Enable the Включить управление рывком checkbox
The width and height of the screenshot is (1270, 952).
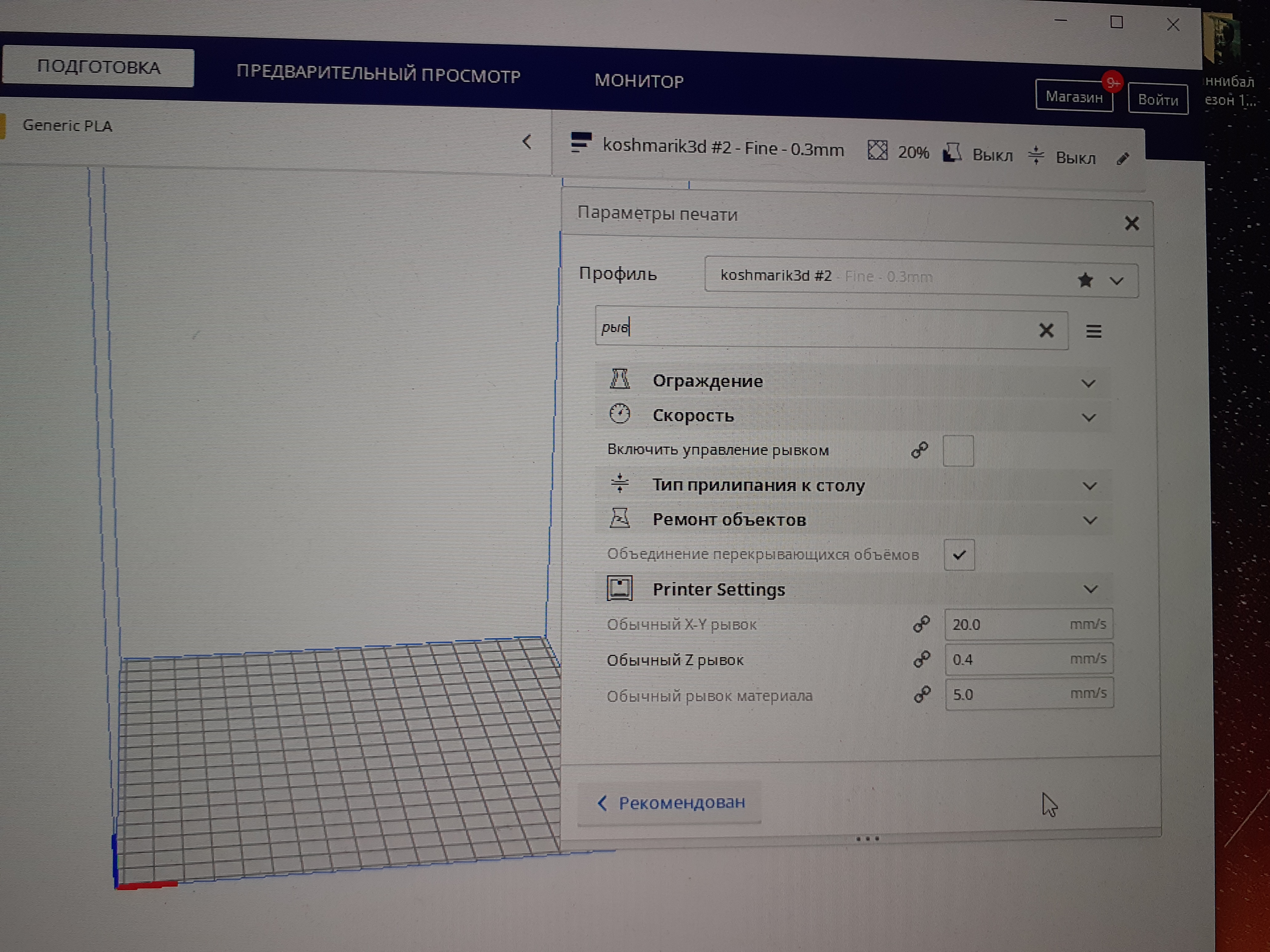point(958,450)
